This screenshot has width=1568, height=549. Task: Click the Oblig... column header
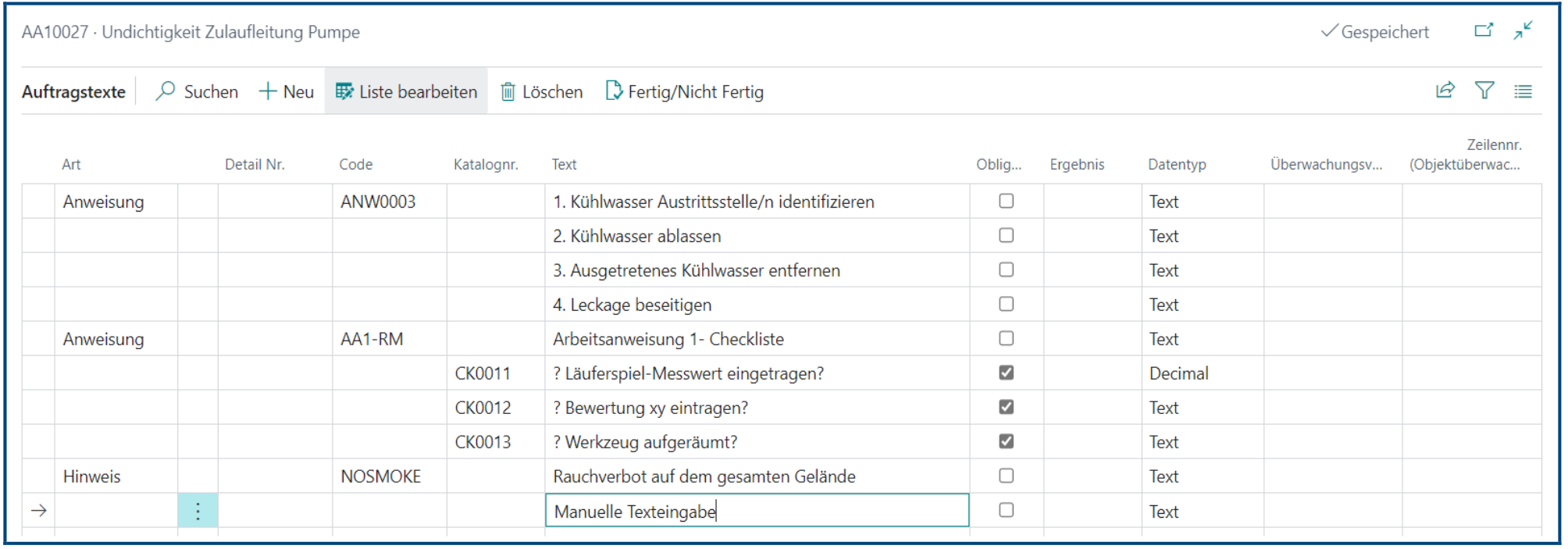point(999,165)
